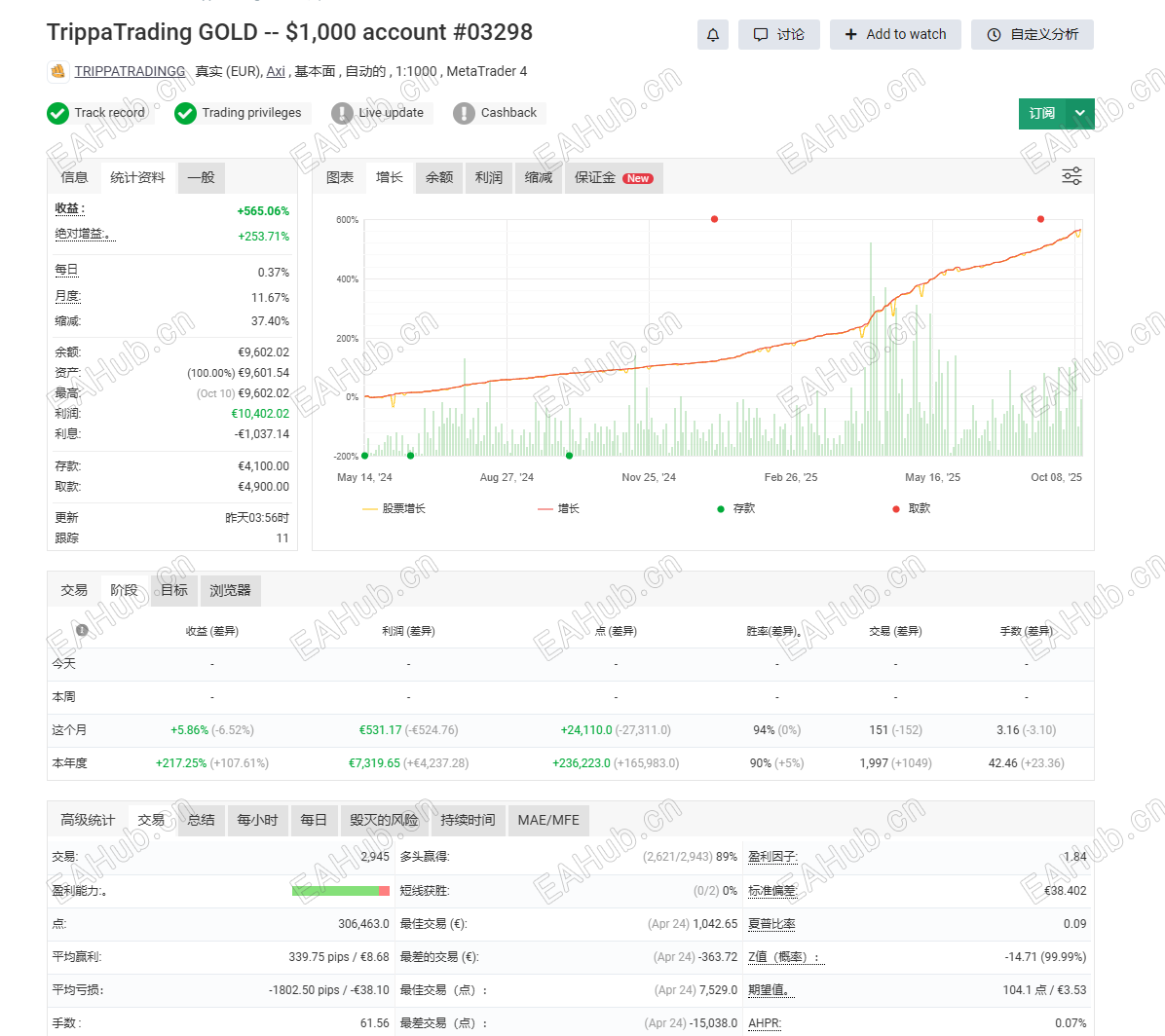Screen dimensions: 1165x1036
Task: Open the 保证金 margin tab
Action: click(614, 177)
